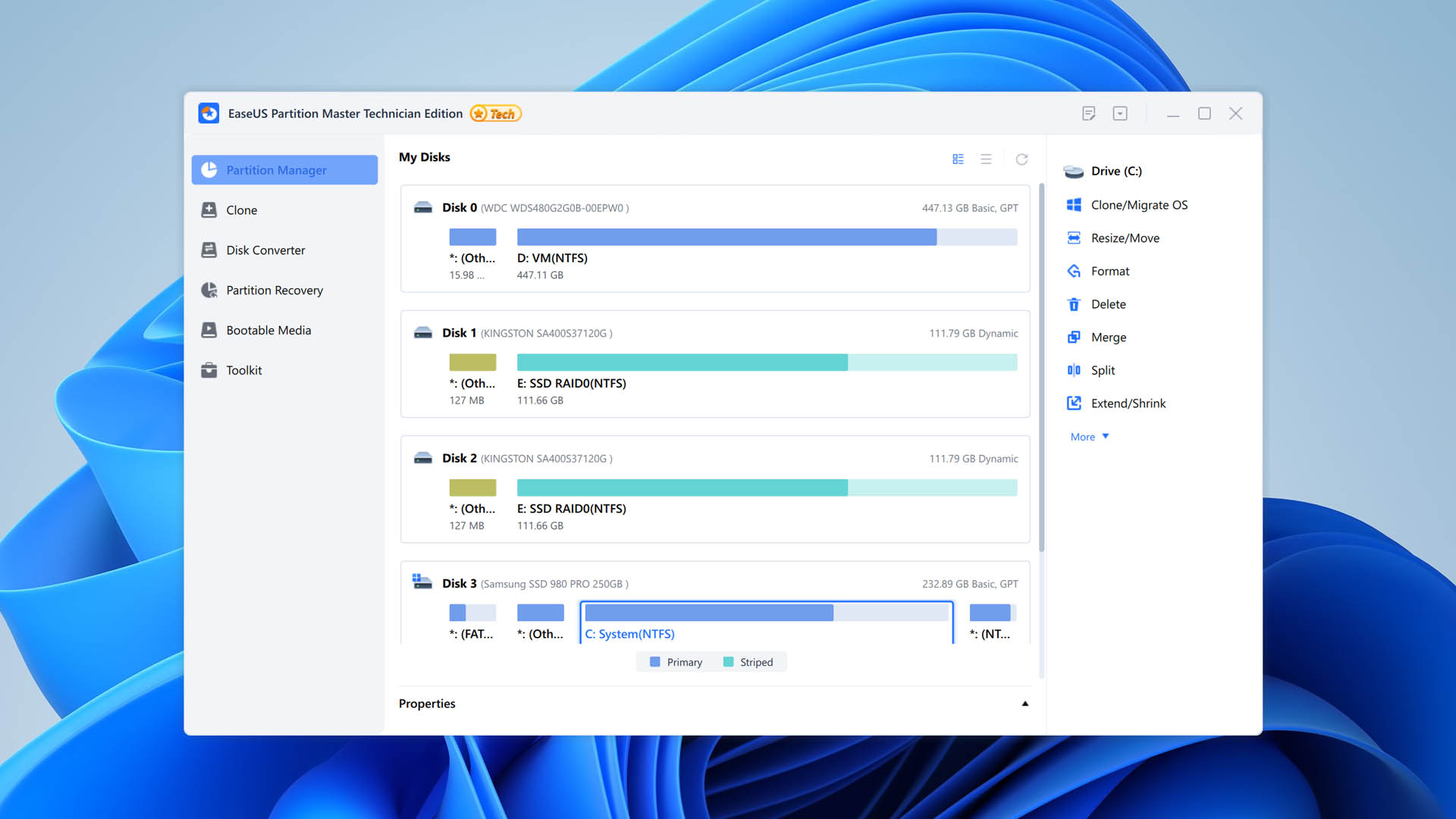The height and width of the screenshot is (819, 1456).
Task: Click the My Disks heading
Action: pyautogui.click(x=425, y=157)
